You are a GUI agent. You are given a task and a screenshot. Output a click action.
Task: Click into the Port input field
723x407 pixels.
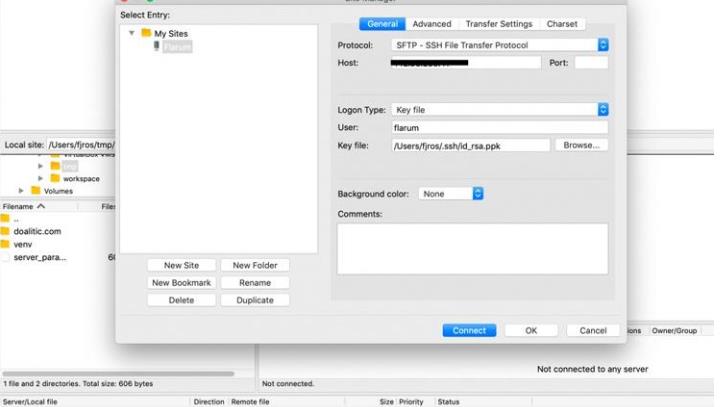pyautogui.click(x=591, y=63)
